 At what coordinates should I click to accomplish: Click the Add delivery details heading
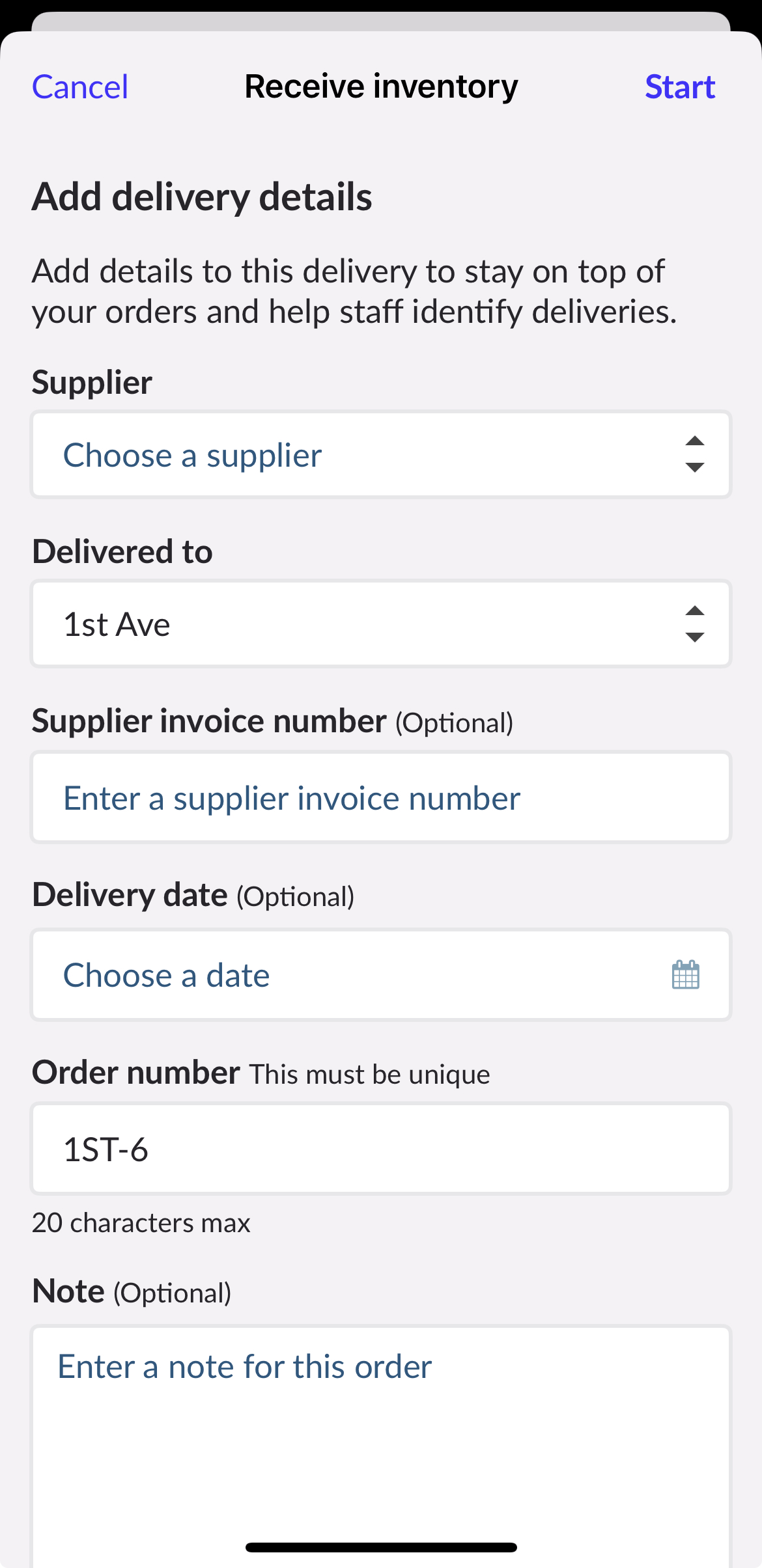(202, 197)
